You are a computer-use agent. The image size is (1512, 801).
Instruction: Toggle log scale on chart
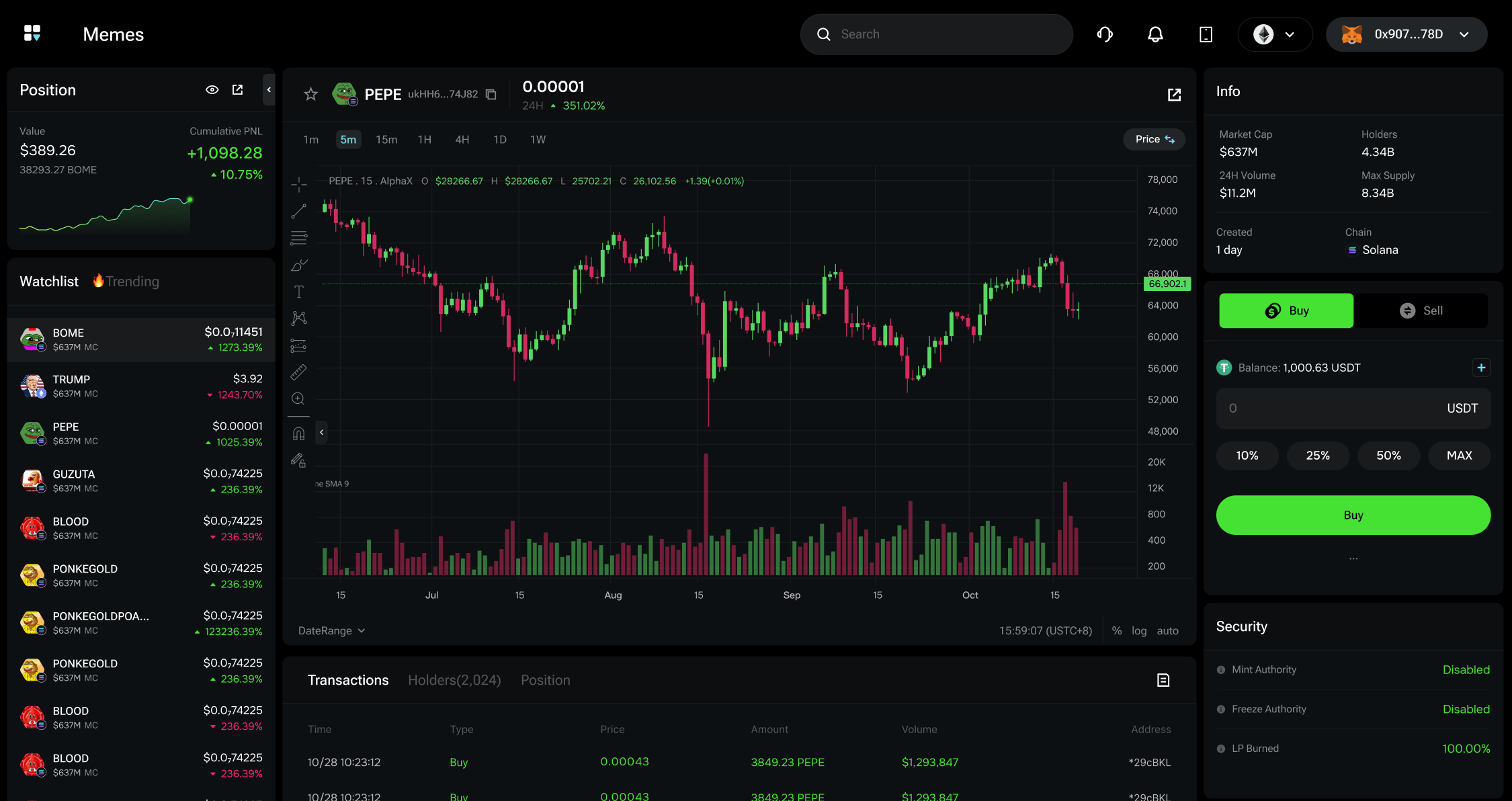pos(1139,630)
